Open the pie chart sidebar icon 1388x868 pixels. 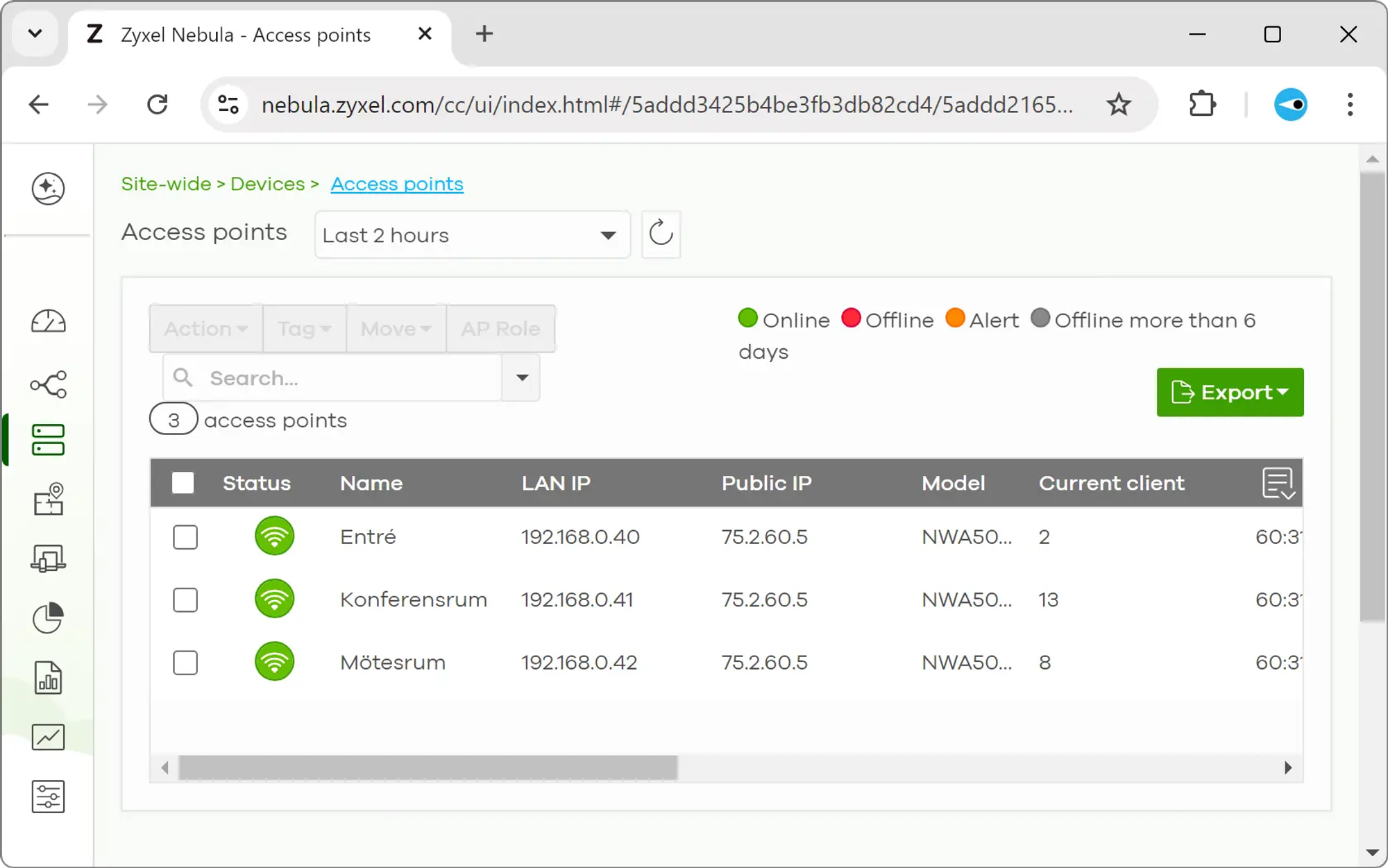48,618
